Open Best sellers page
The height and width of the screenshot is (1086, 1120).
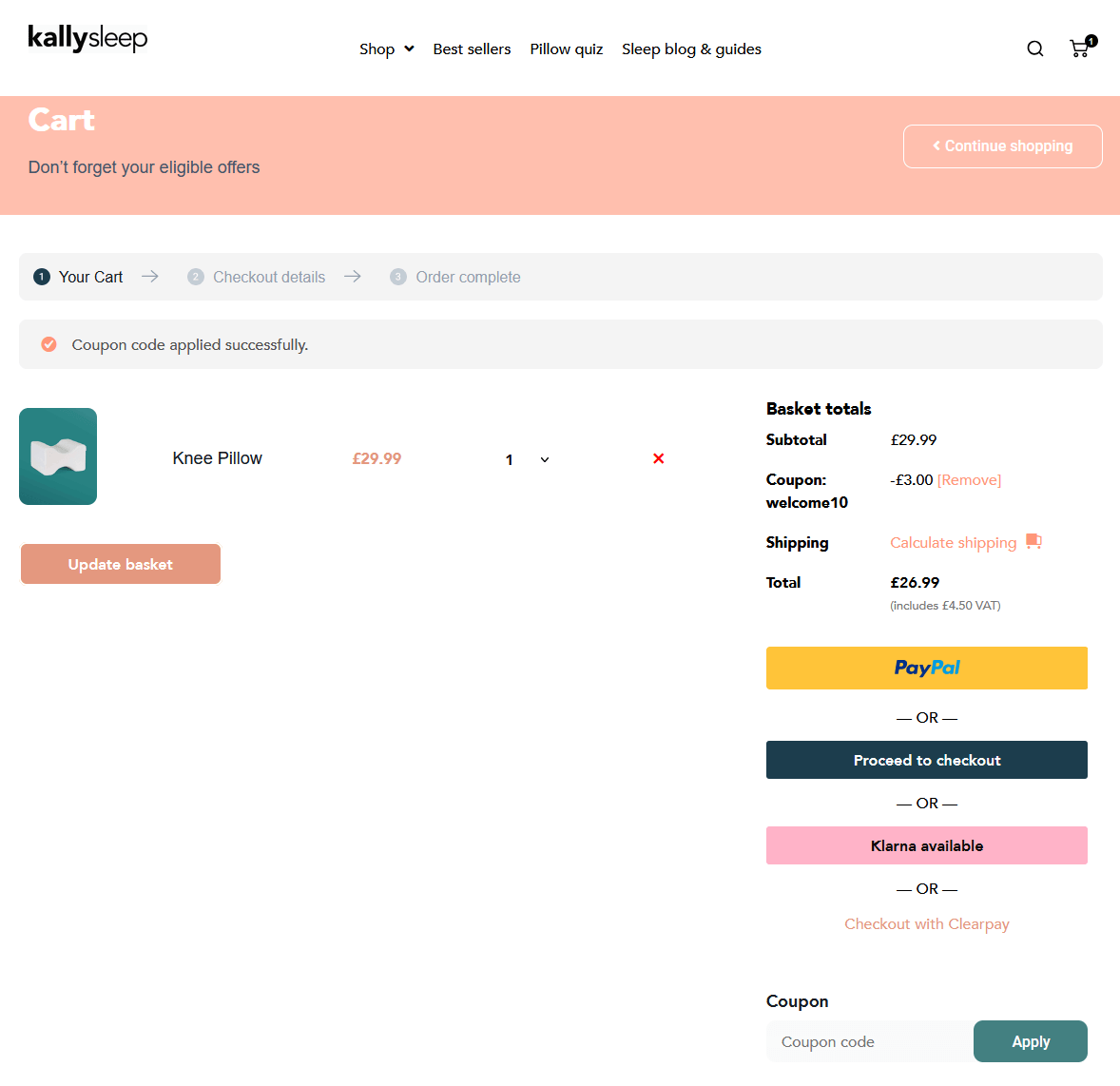[x=472, y=49]
